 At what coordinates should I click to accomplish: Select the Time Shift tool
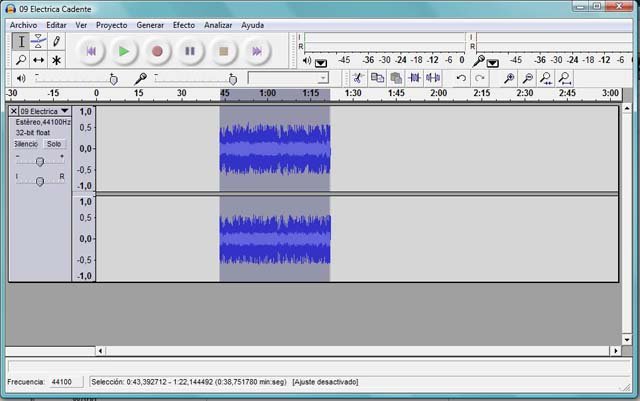click(x=38, y=60)
